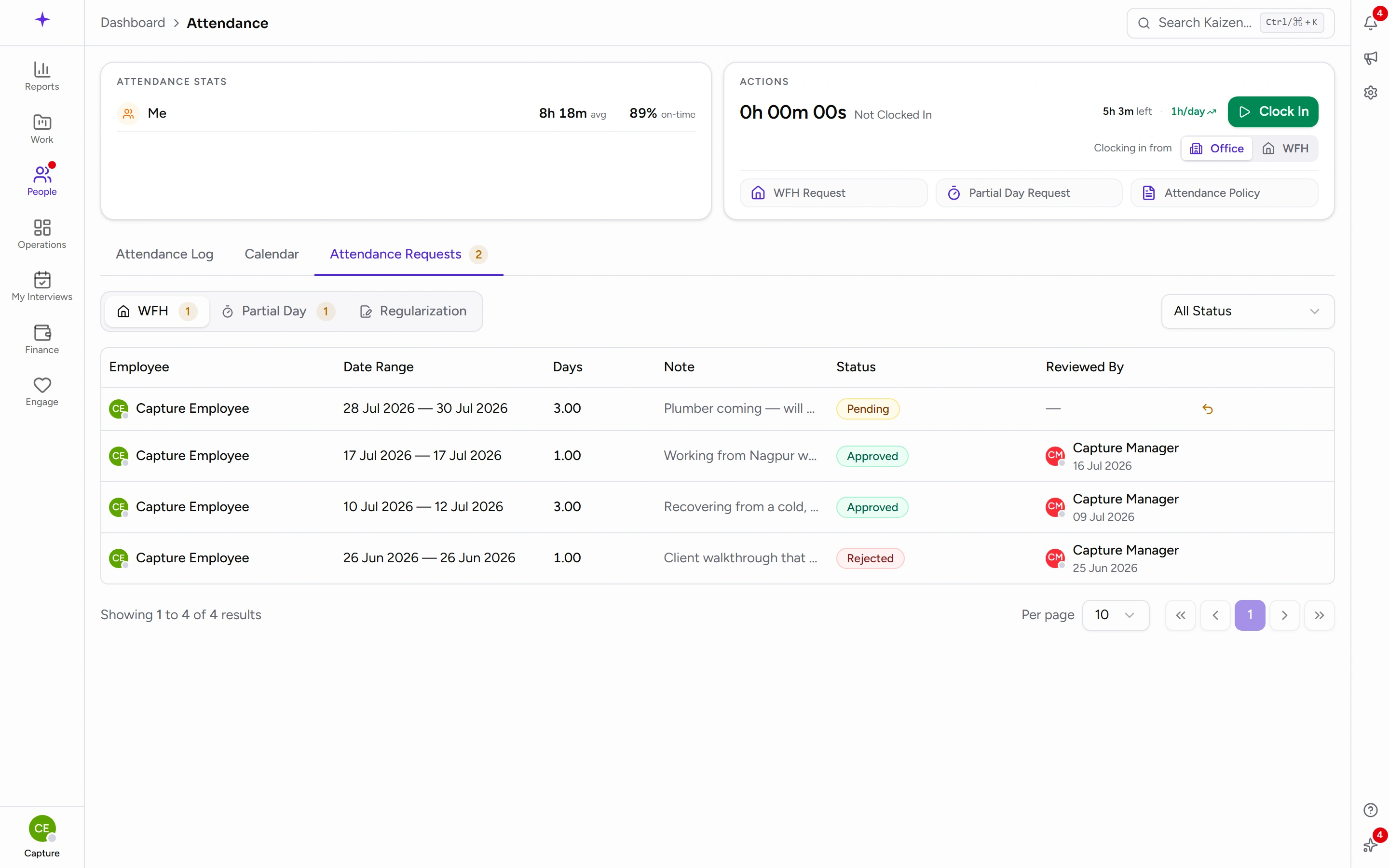Click the Kaizen star logo
The height and width of the screenshot is (868, 1389).
(x=42, y=20)
